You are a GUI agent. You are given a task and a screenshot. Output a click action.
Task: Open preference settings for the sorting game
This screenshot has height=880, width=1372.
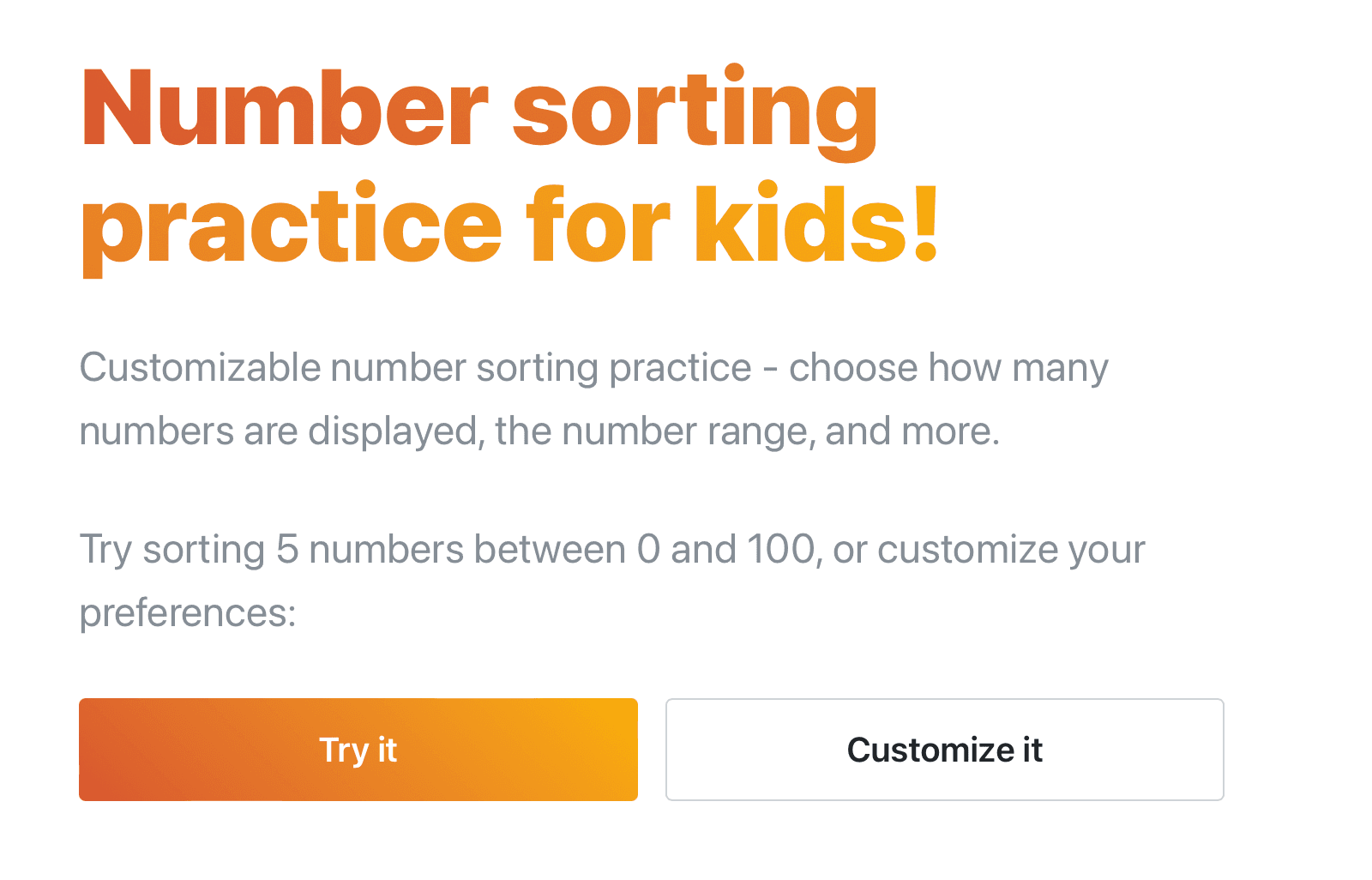coord(944,750)
